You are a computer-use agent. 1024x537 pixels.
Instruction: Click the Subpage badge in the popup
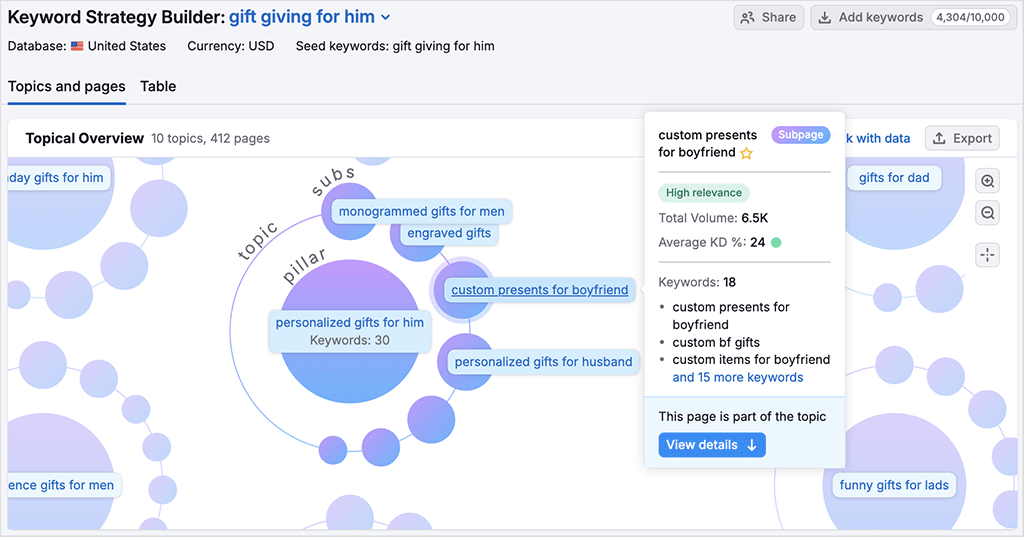point(801,135)
